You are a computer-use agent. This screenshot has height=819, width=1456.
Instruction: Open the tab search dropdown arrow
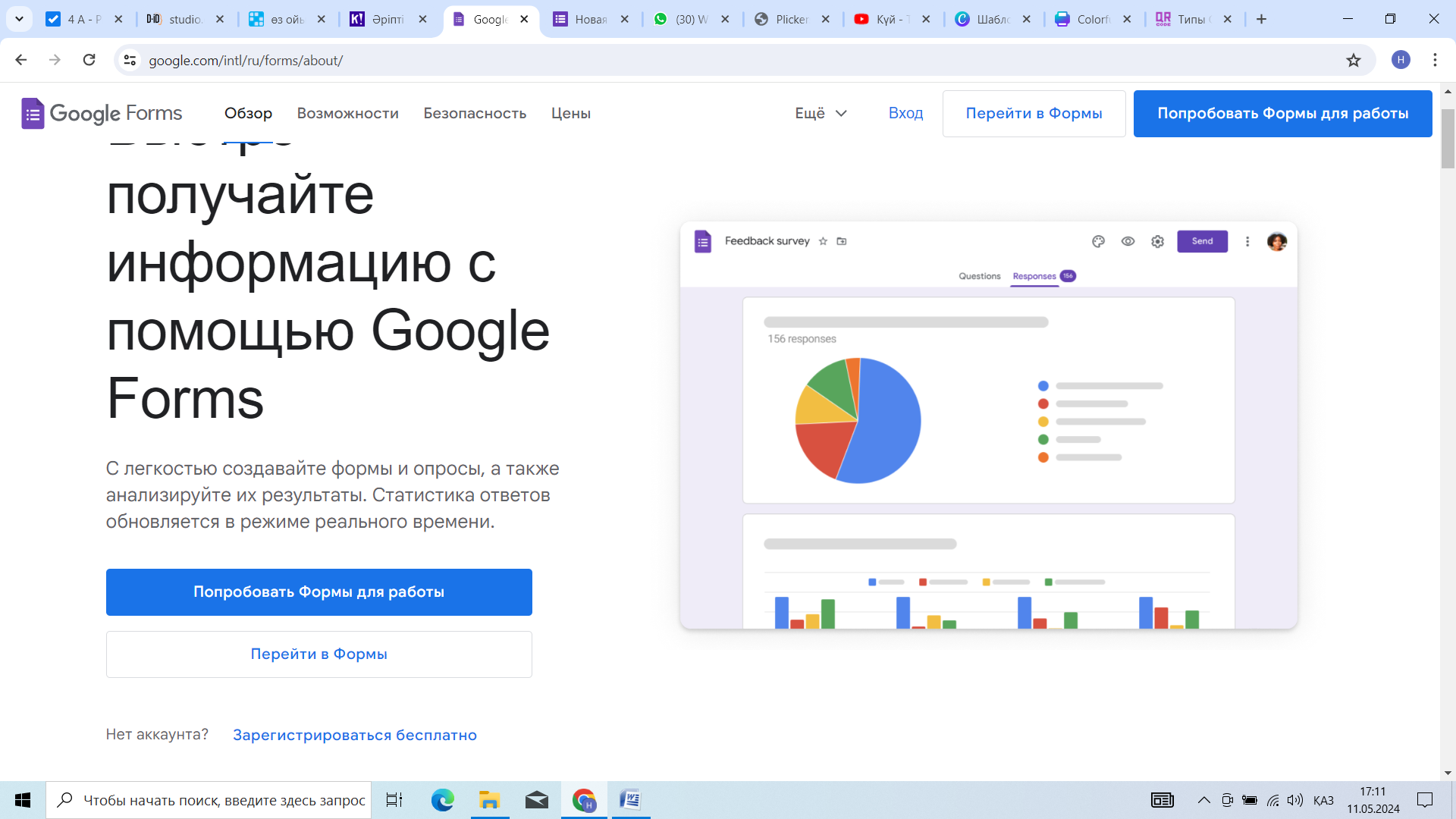click(19, 19)
